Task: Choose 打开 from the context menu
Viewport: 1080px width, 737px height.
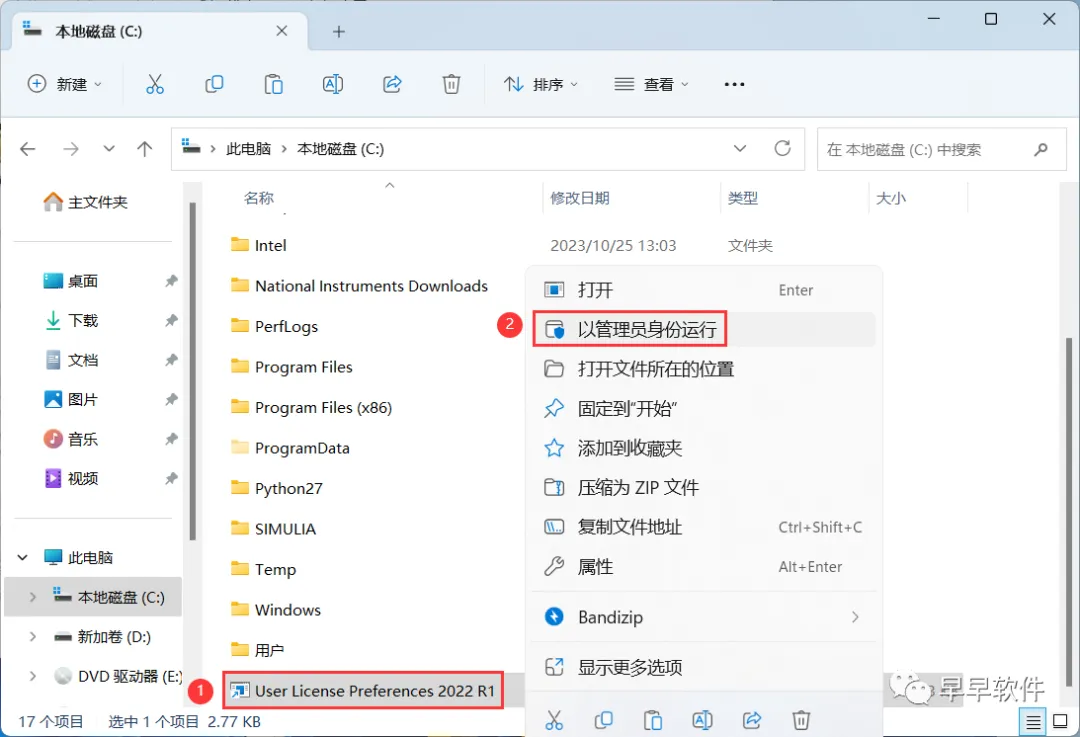Action: click(704, 290)
